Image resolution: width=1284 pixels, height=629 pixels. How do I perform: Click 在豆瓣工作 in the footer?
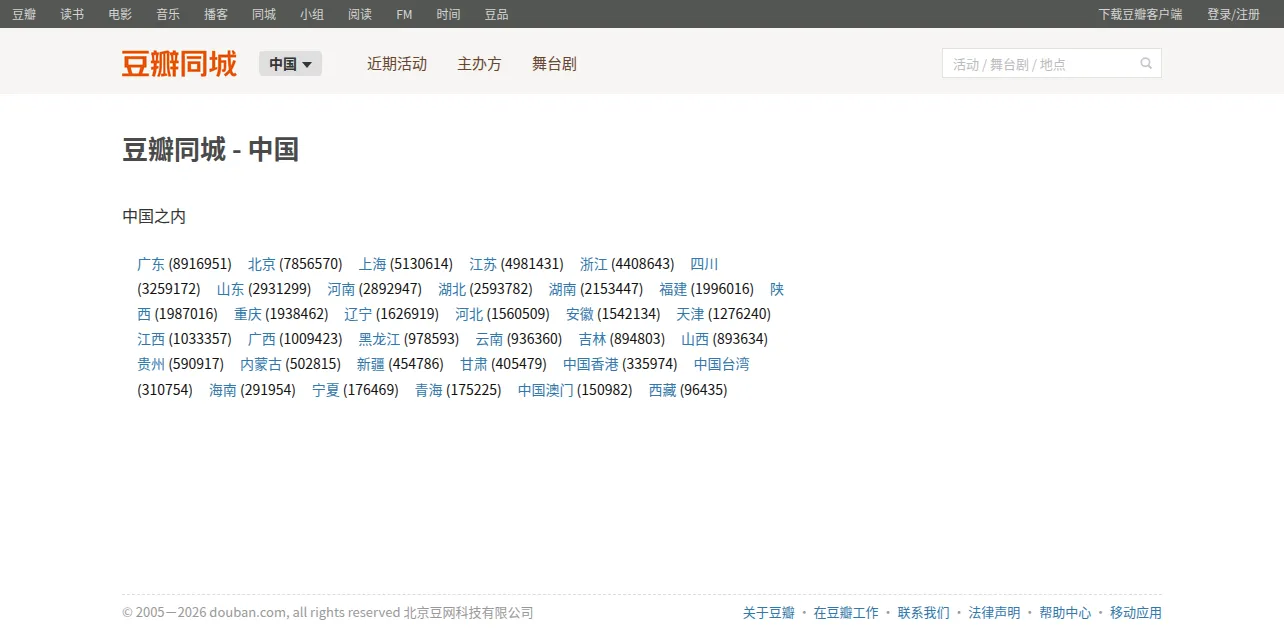846,613
